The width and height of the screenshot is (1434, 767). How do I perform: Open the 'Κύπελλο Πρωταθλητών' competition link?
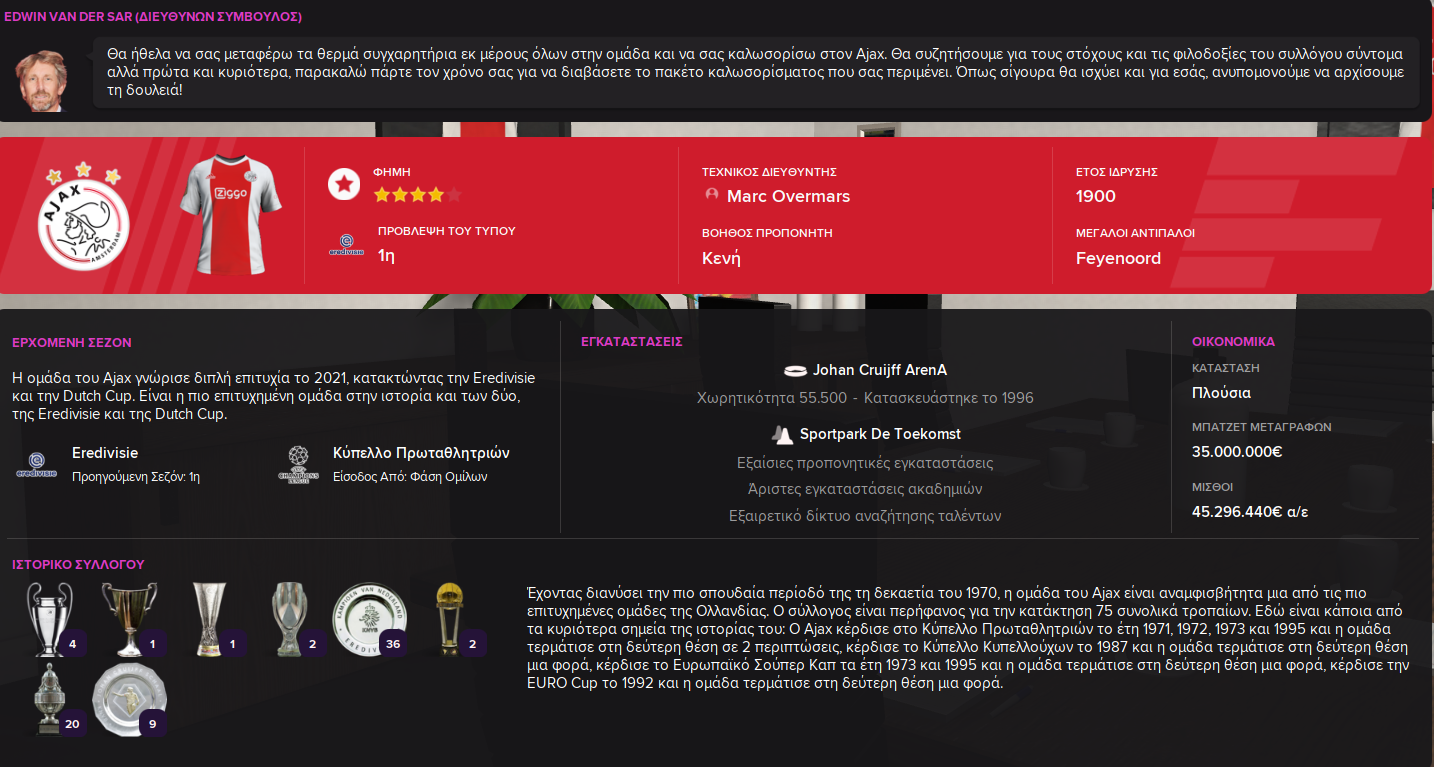click(x=421, y=453)
